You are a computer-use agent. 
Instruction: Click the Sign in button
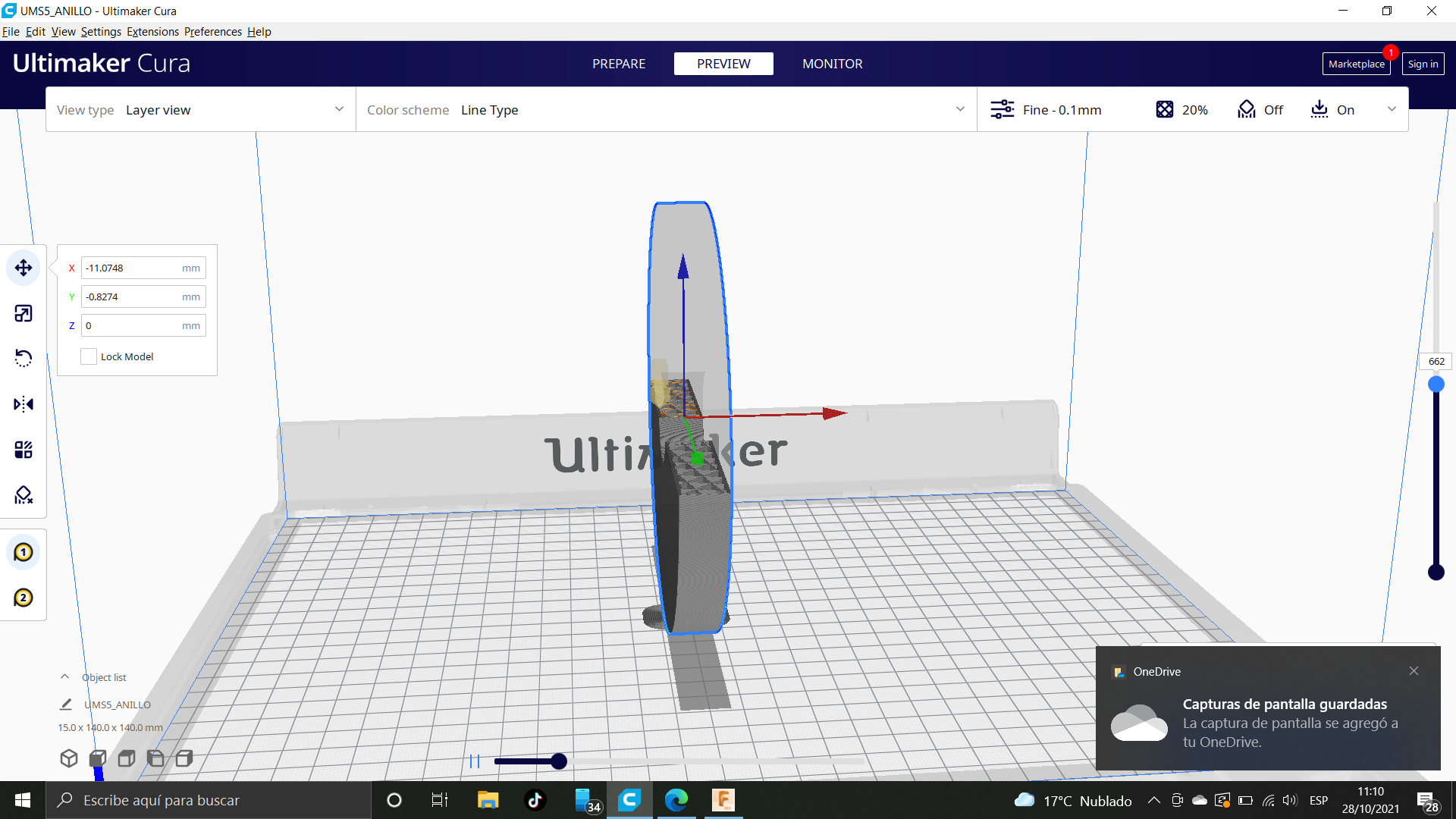pos(1423,64)
